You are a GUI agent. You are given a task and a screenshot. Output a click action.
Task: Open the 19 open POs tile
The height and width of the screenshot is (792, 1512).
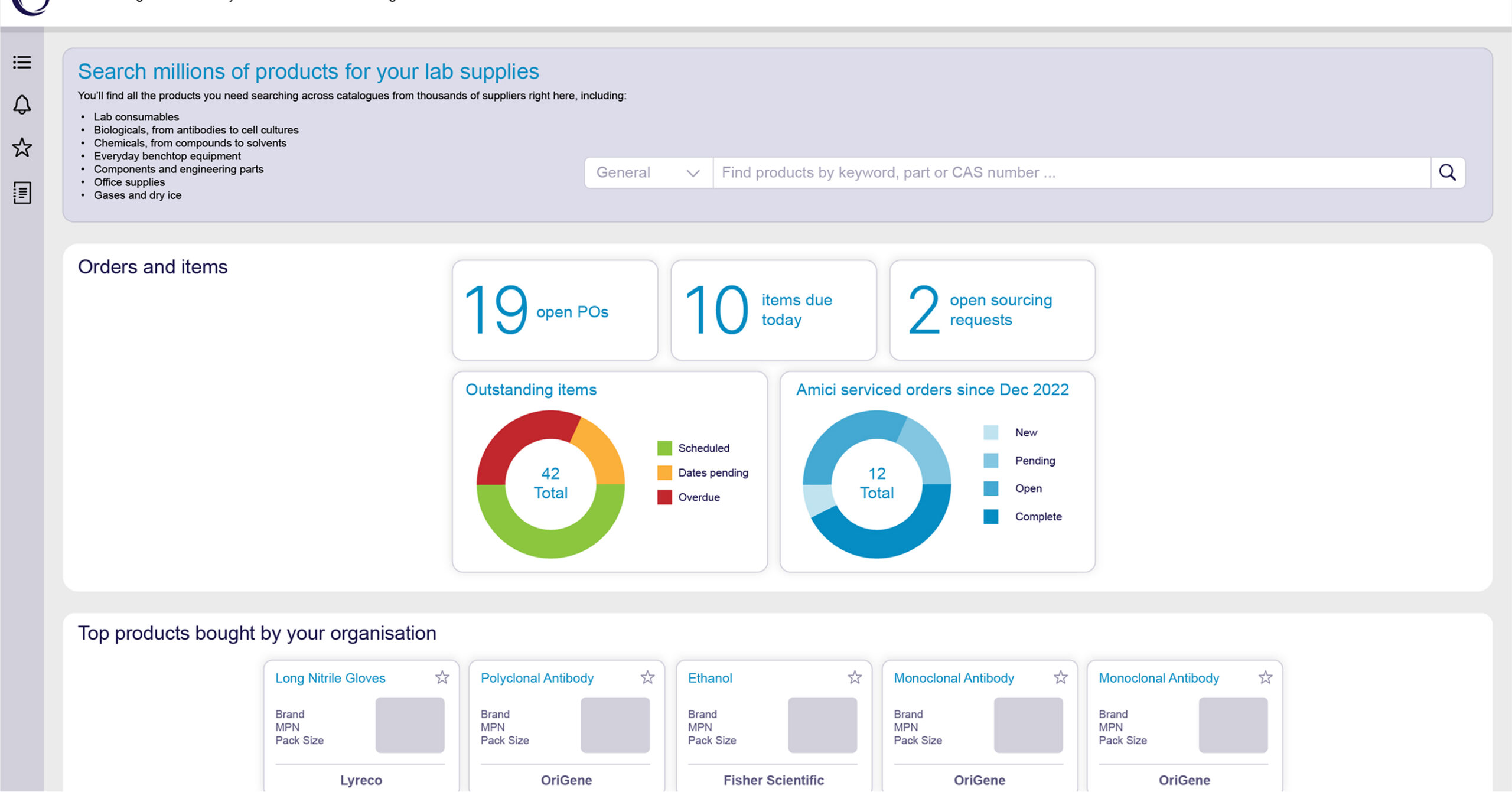tap(555, 310)
